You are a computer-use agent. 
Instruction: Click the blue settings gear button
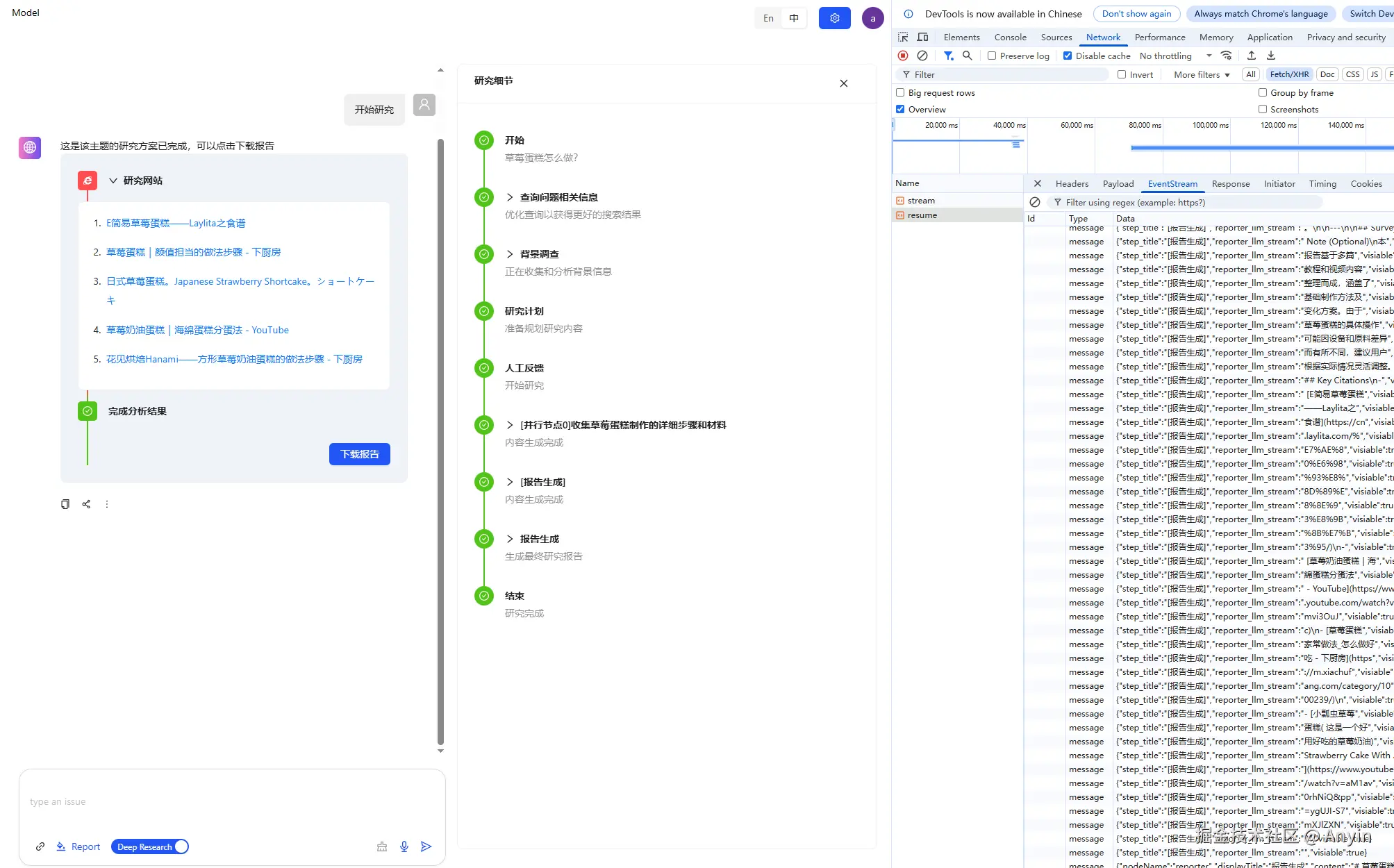click(x=834, y=18)
